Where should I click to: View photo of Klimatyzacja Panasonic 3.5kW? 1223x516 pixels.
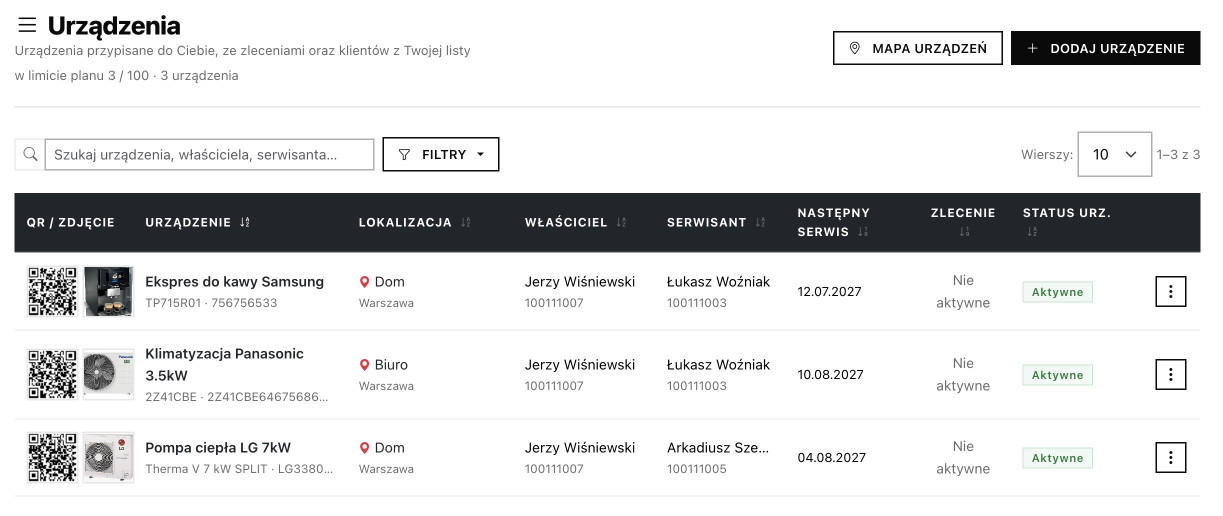pos(108,375)
